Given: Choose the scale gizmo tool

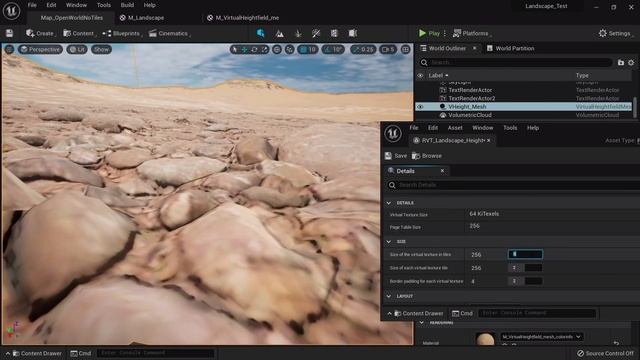Looking at the screenshot, I should coord(264,49).
